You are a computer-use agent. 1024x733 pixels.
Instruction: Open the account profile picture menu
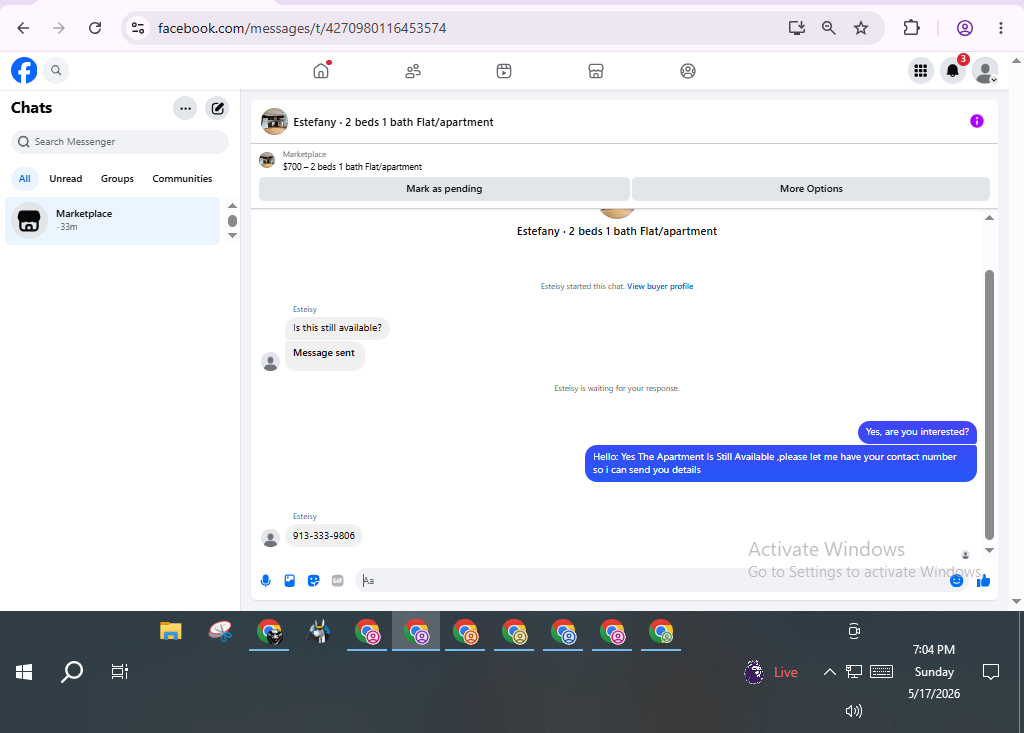click(x=985, y=71)
